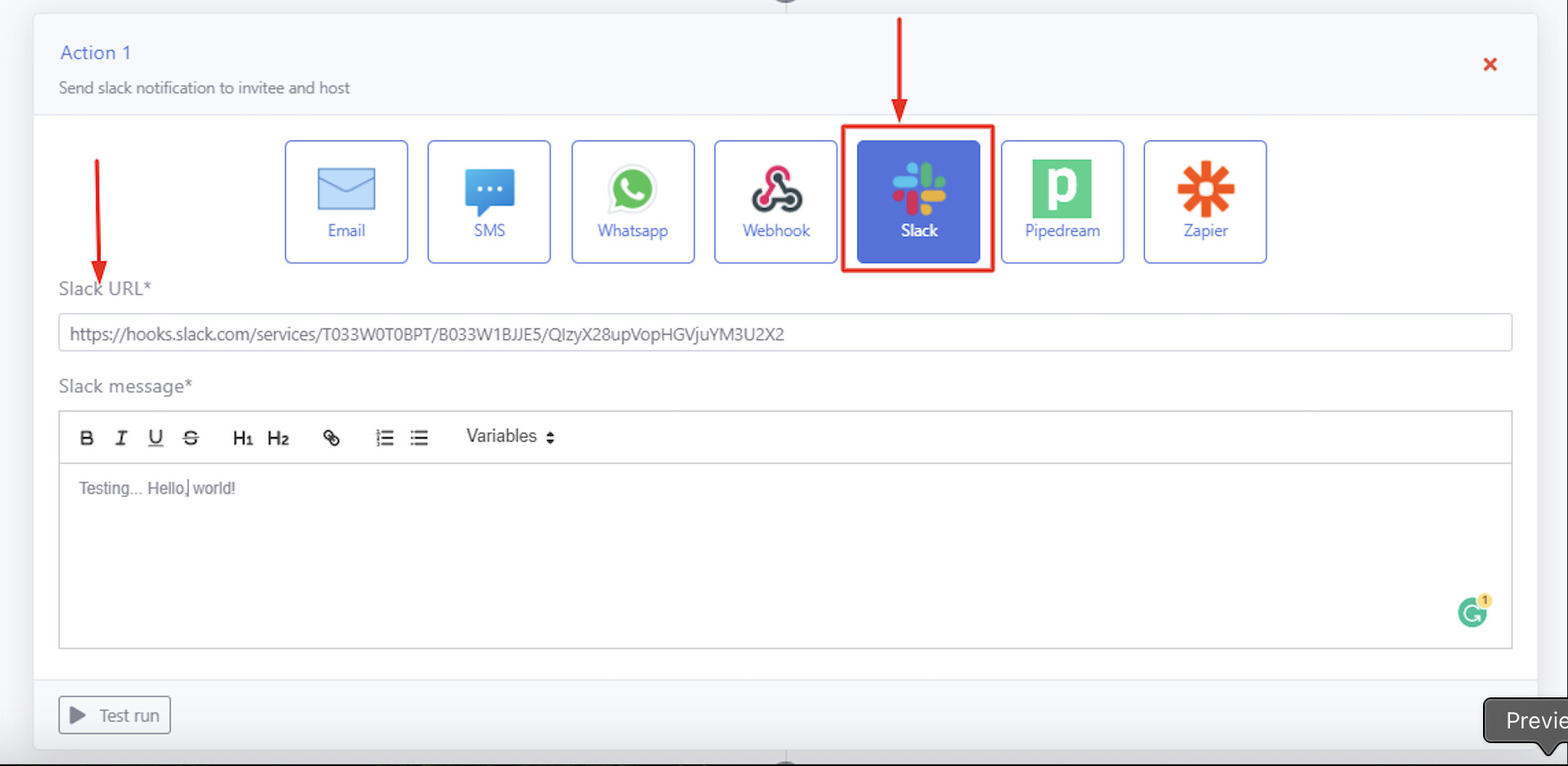Image resolution: width=1568 pixels, height=766 pixels.
Task: Click the Test run button
Action: tap(114, 715)
